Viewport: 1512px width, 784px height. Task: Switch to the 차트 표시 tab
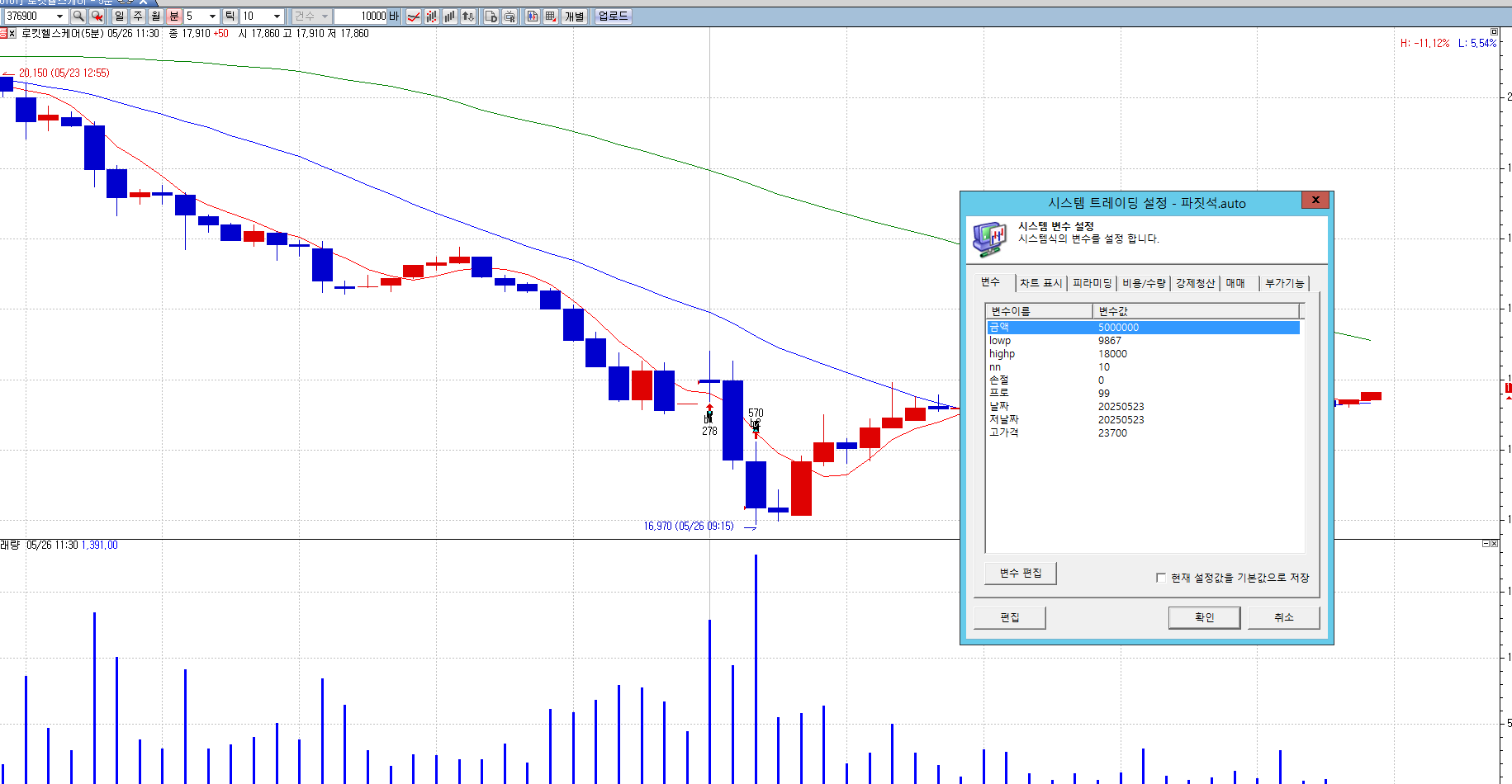1040,283
